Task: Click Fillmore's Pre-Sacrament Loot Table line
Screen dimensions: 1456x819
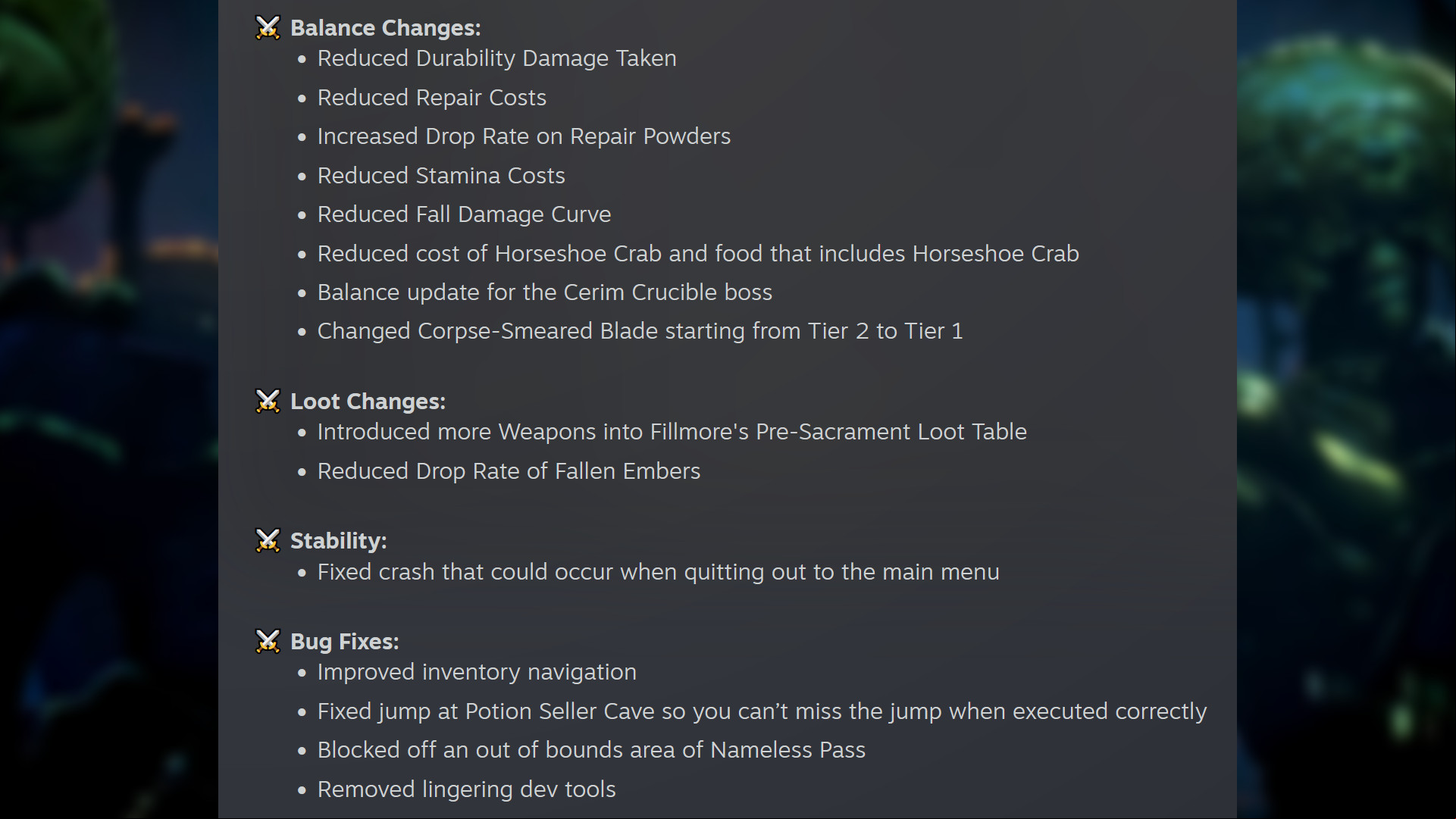Action: coord(672,432)
